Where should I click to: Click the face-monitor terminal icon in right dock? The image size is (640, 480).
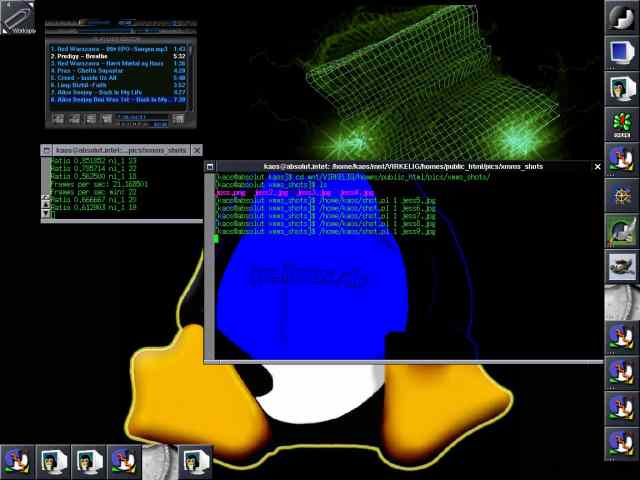point(622,89)
